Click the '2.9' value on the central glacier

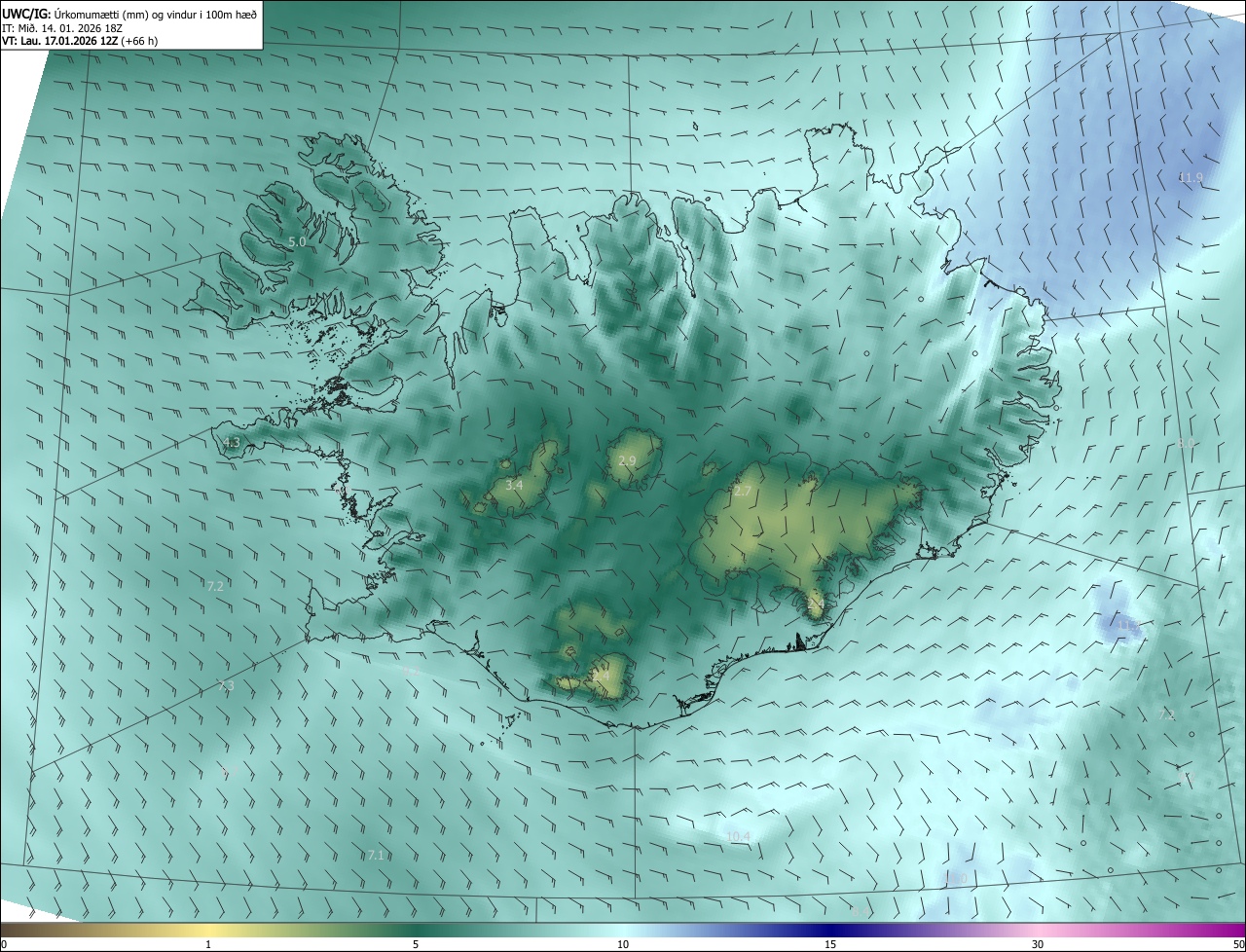[627, 460]
